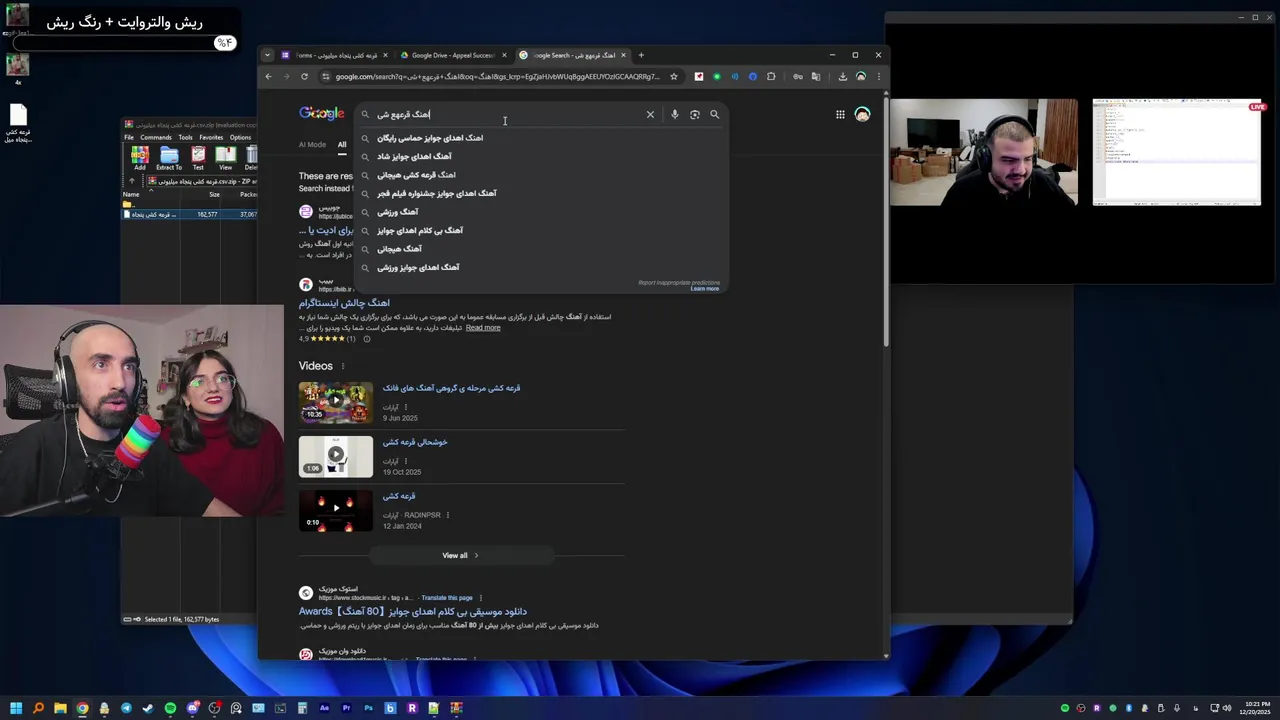Play the 1:06 video thumbnail
Image resolution: width=1280 pixels, height=720 pixels.
click(x=336, y=456)
